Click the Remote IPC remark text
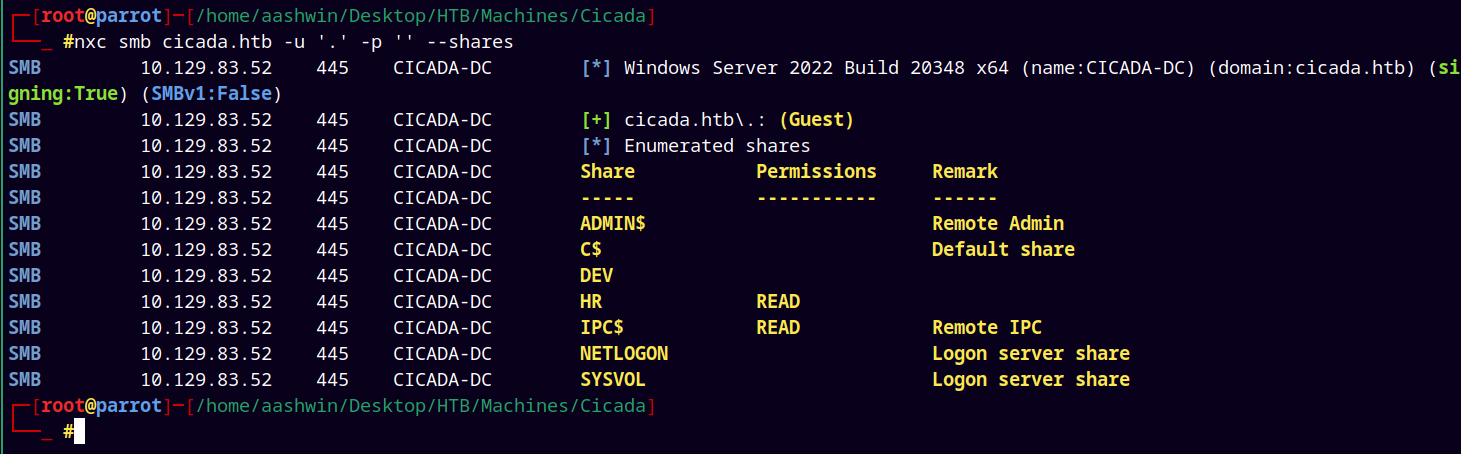 [987, 327]
